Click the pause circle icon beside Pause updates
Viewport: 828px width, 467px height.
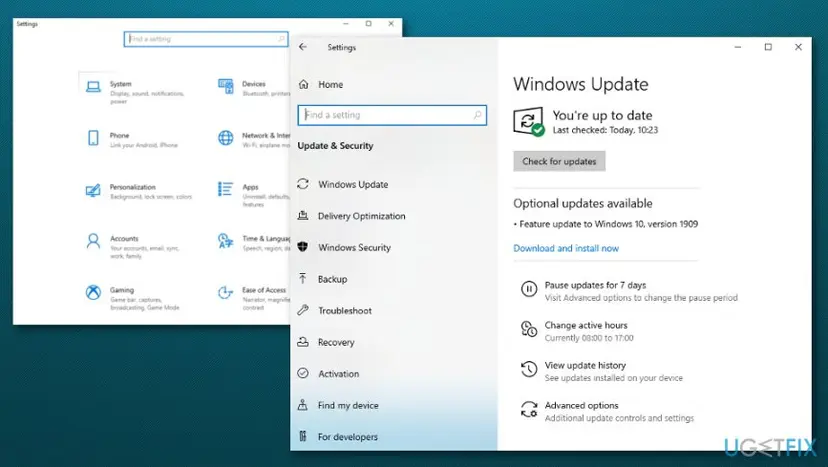tap(529, 289)
